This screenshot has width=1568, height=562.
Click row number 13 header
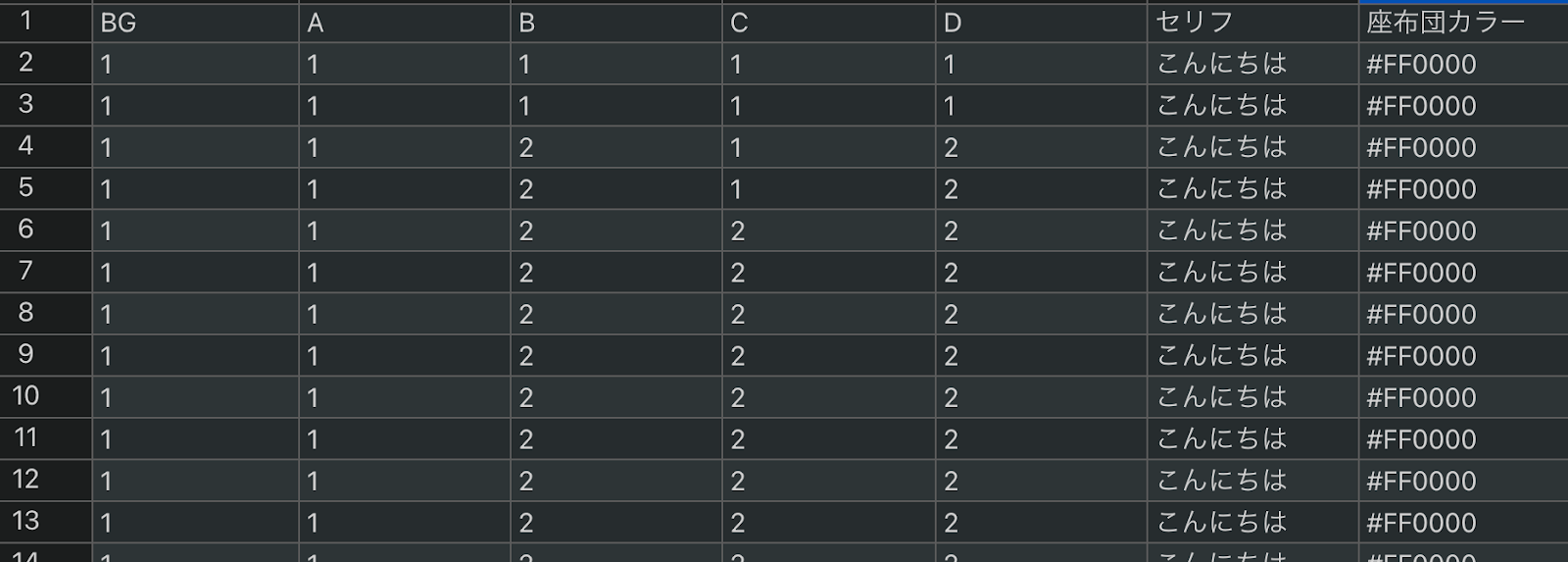(26, 521)
